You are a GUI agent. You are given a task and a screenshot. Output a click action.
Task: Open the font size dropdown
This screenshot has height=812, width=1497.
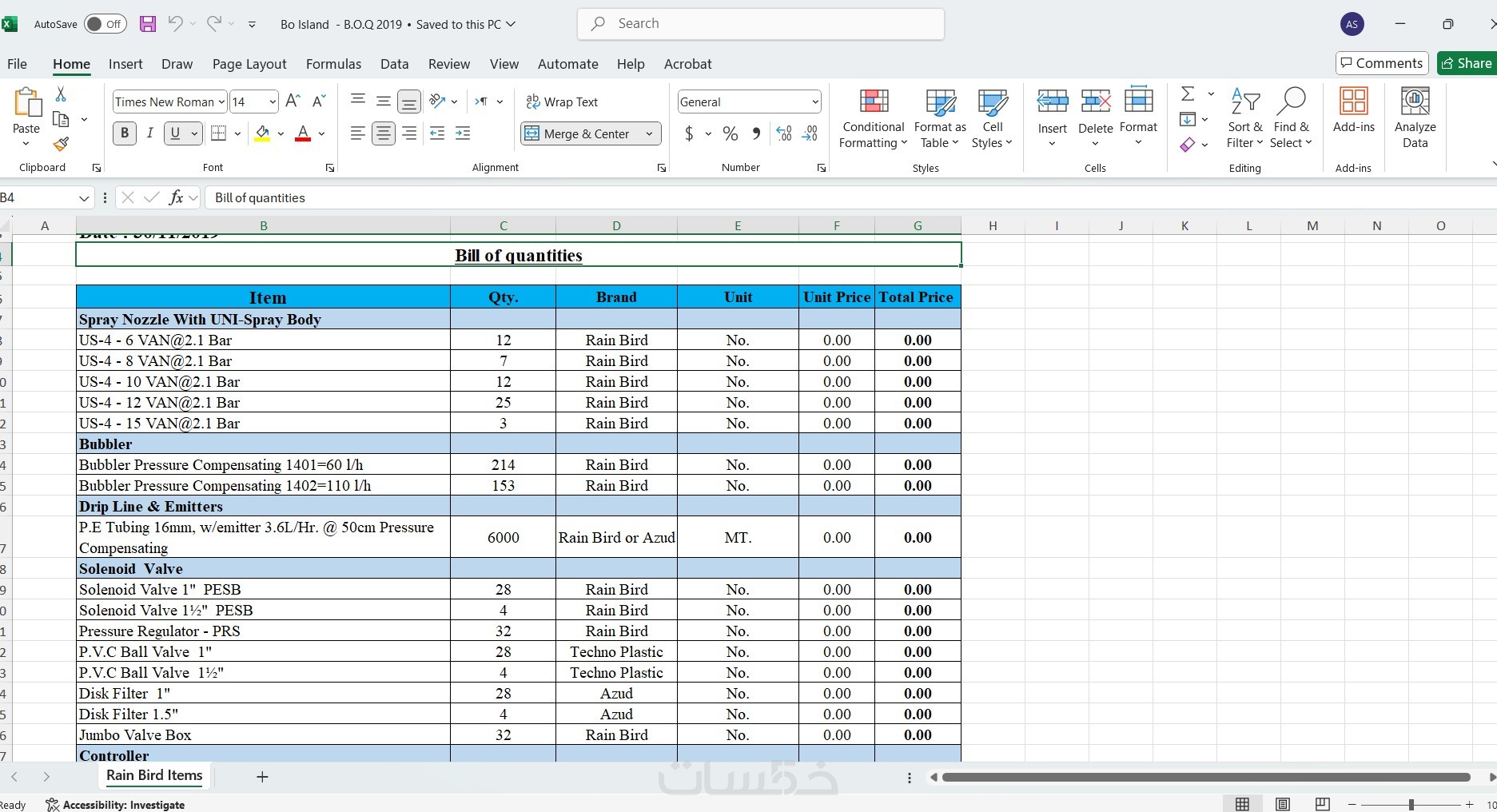[x=272, y=101]
